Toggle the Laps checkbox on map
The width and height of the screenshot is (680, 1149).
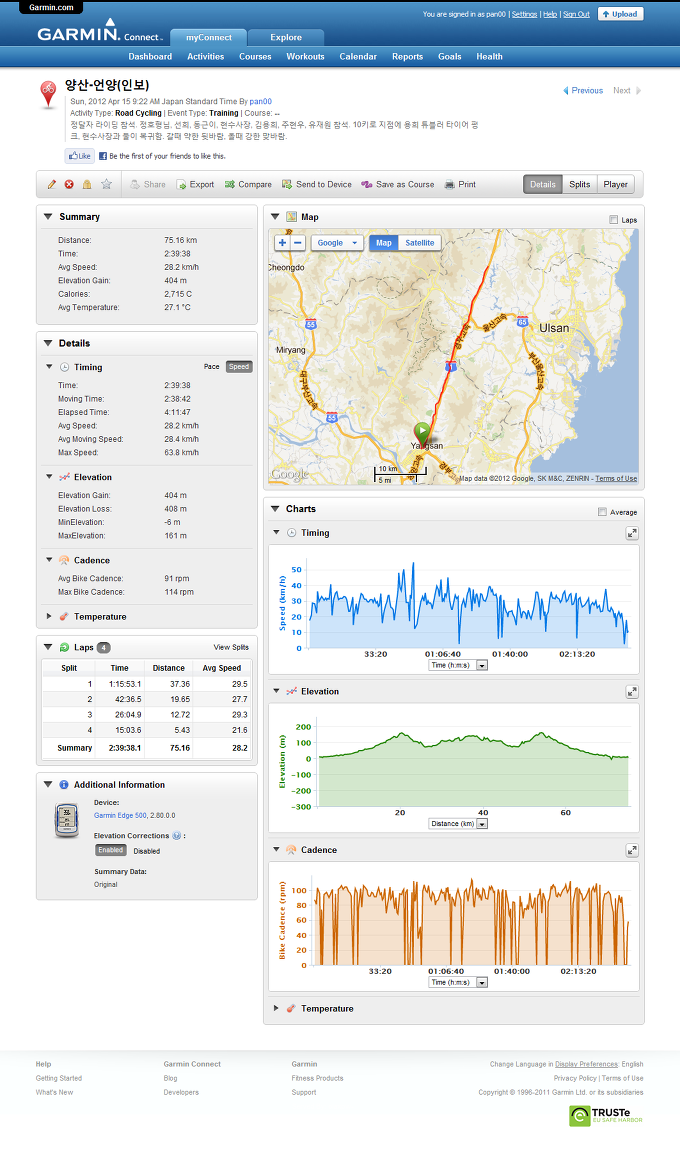point(613,219)
